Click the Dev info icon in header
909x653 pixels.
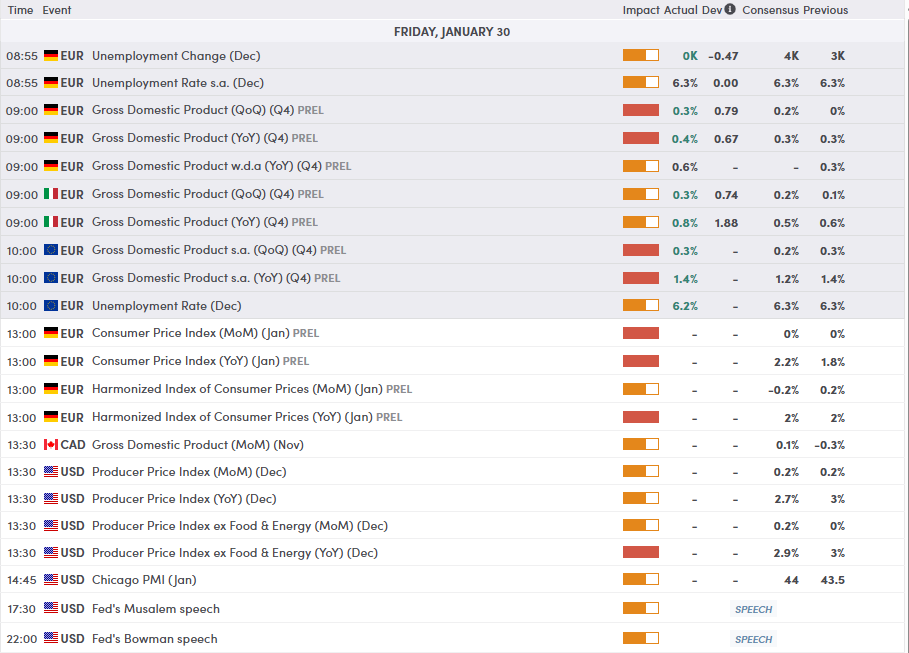[730, 9]
